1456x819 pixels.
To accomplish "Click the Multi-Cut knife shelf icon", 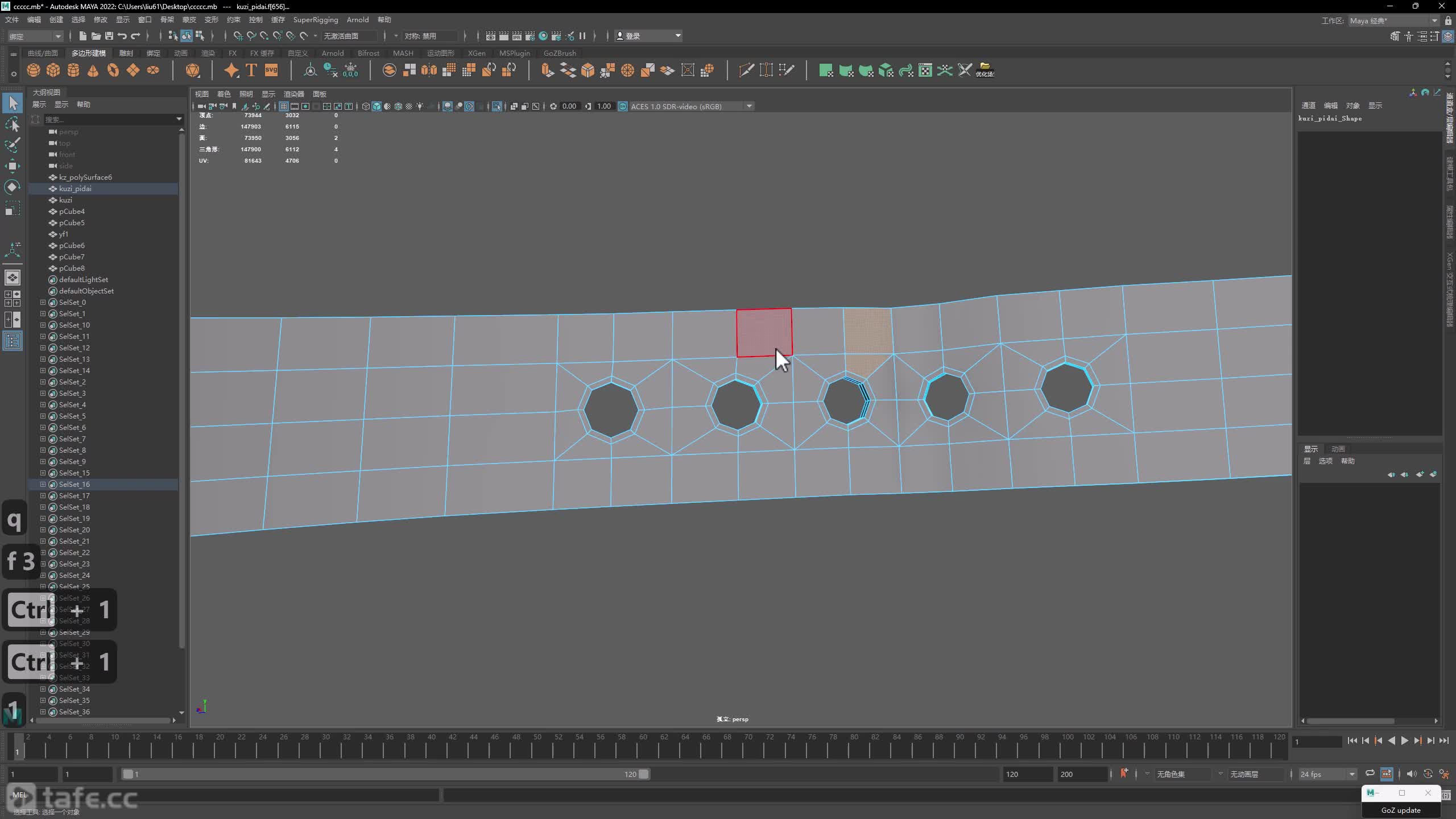I will 746,70.
